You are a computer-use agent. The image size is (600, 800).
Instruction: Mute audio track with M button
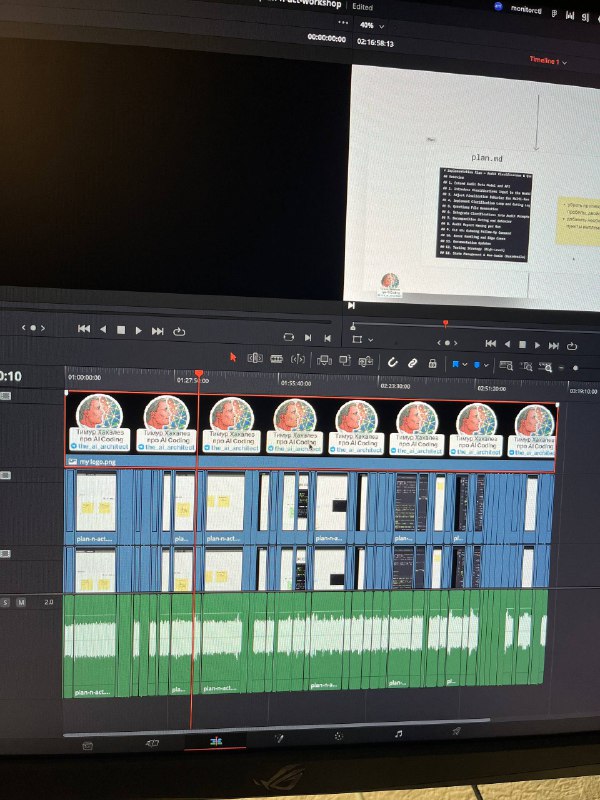pos(20,602)
